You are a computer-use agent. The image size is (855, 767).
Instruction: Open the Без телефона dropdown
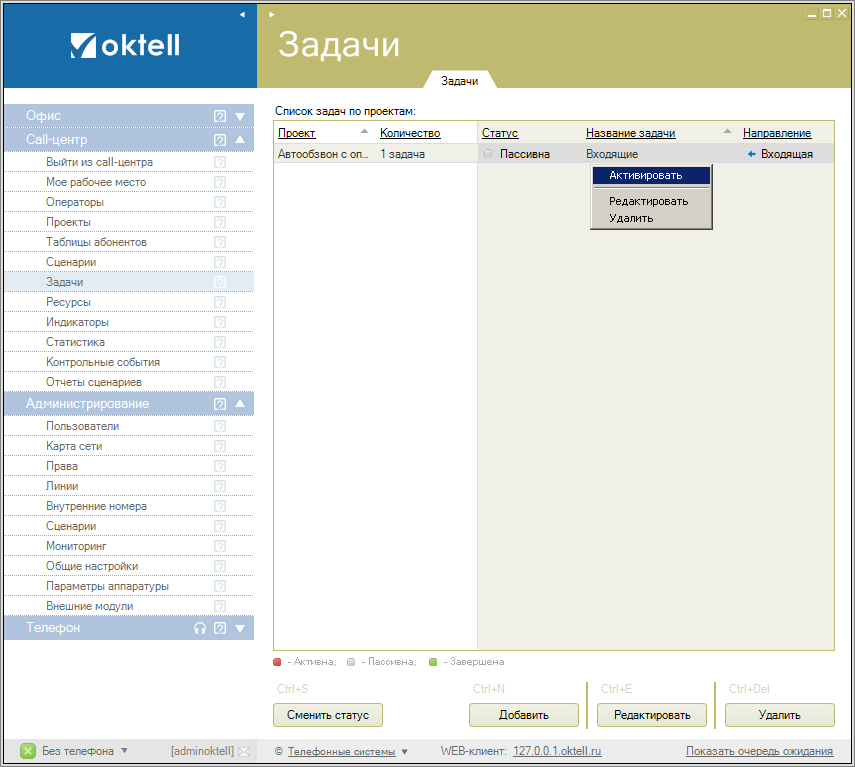[x=124, y=751]
